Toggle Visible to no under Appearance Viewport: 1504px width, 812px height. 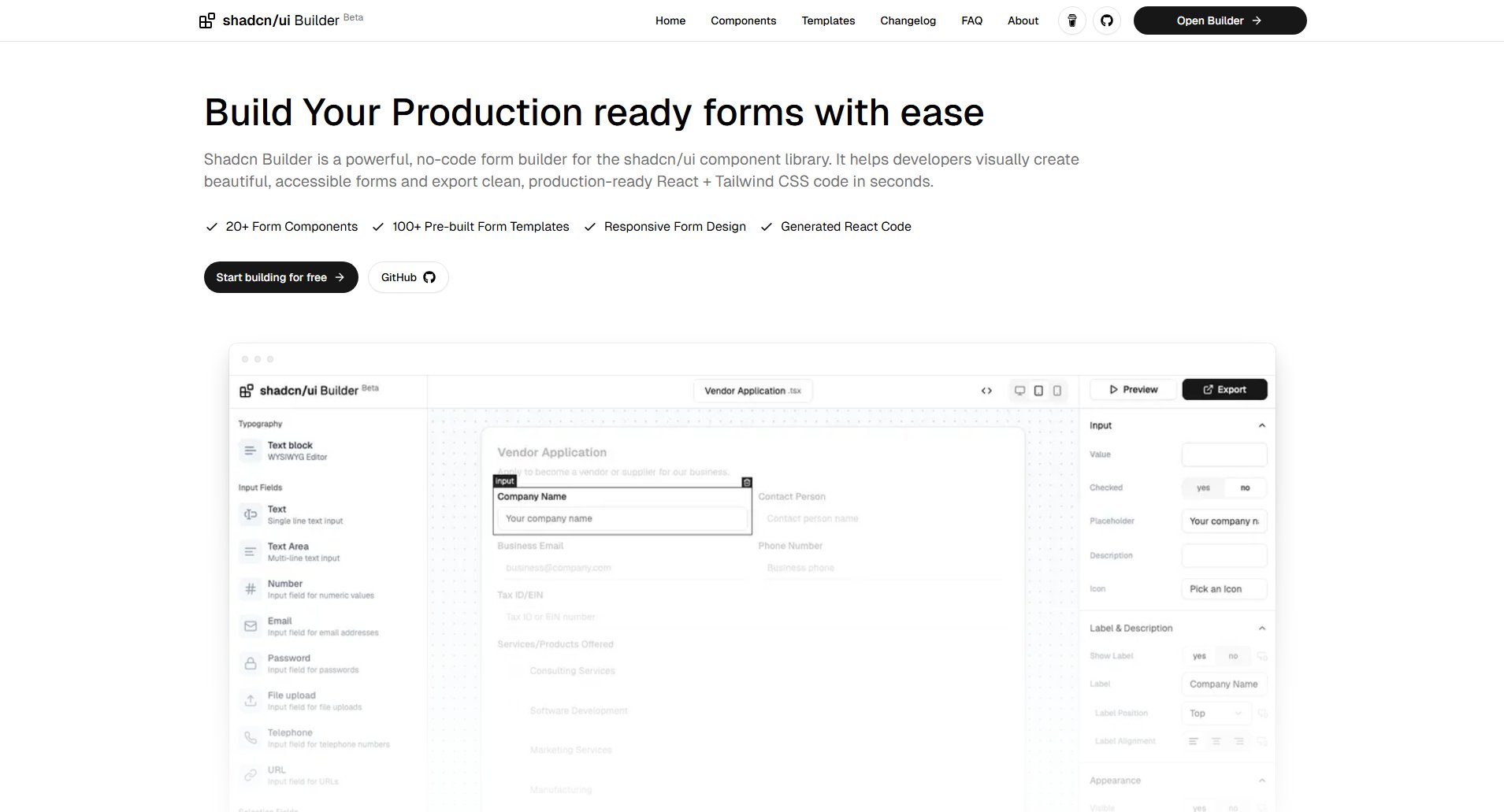(1233, 808)
